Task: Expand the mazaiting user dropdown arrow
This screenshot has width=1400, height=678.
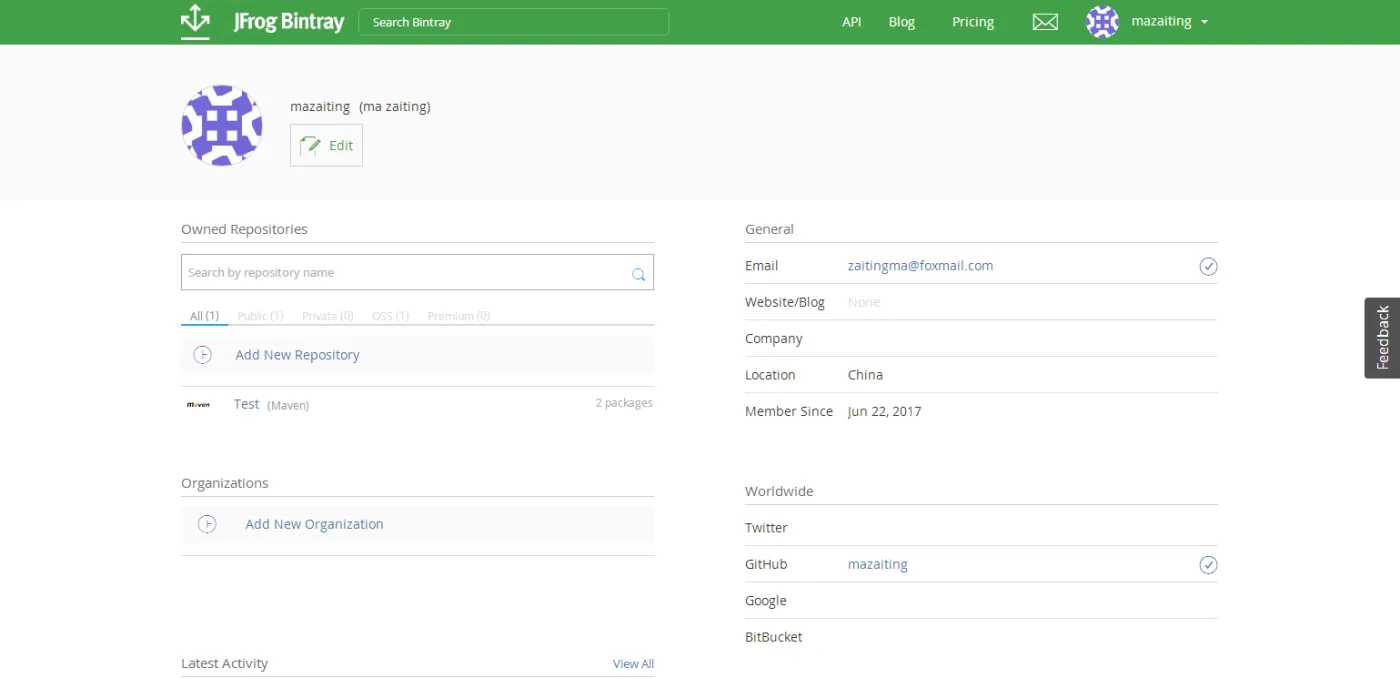Action: [1204, 22]
